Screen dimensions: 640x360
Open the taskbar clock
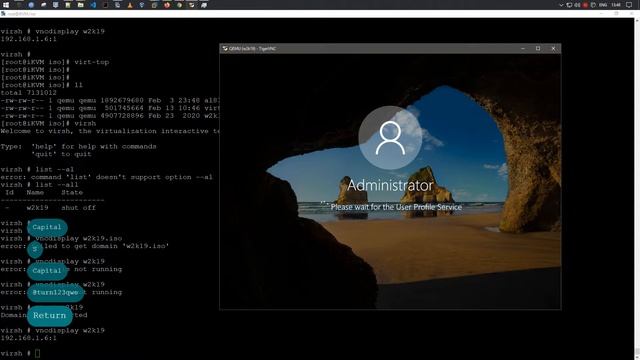point(616,5)
